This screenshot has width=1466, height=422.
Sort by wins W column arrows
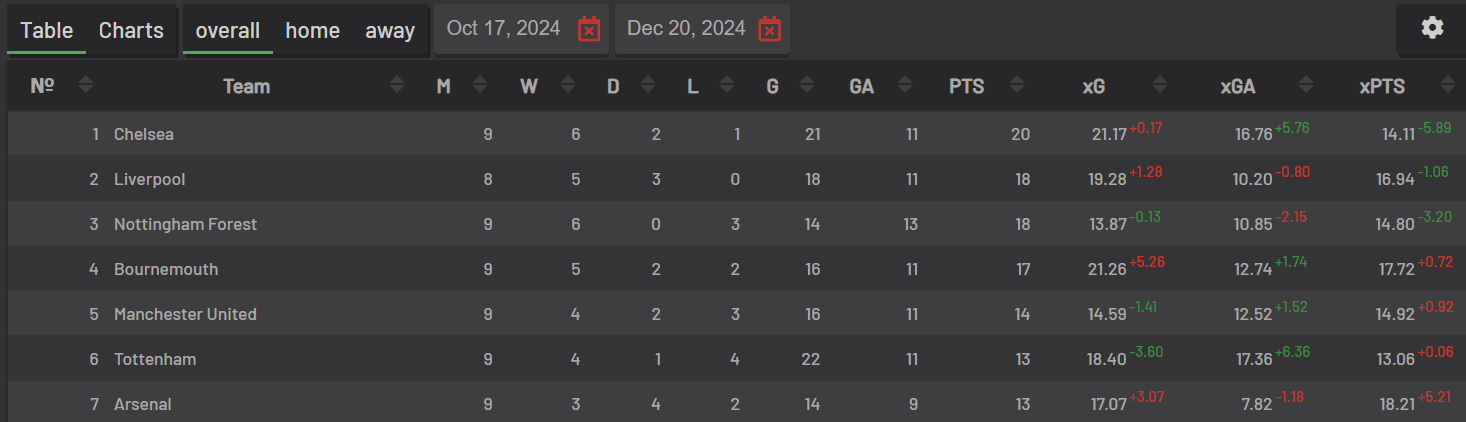567,86
